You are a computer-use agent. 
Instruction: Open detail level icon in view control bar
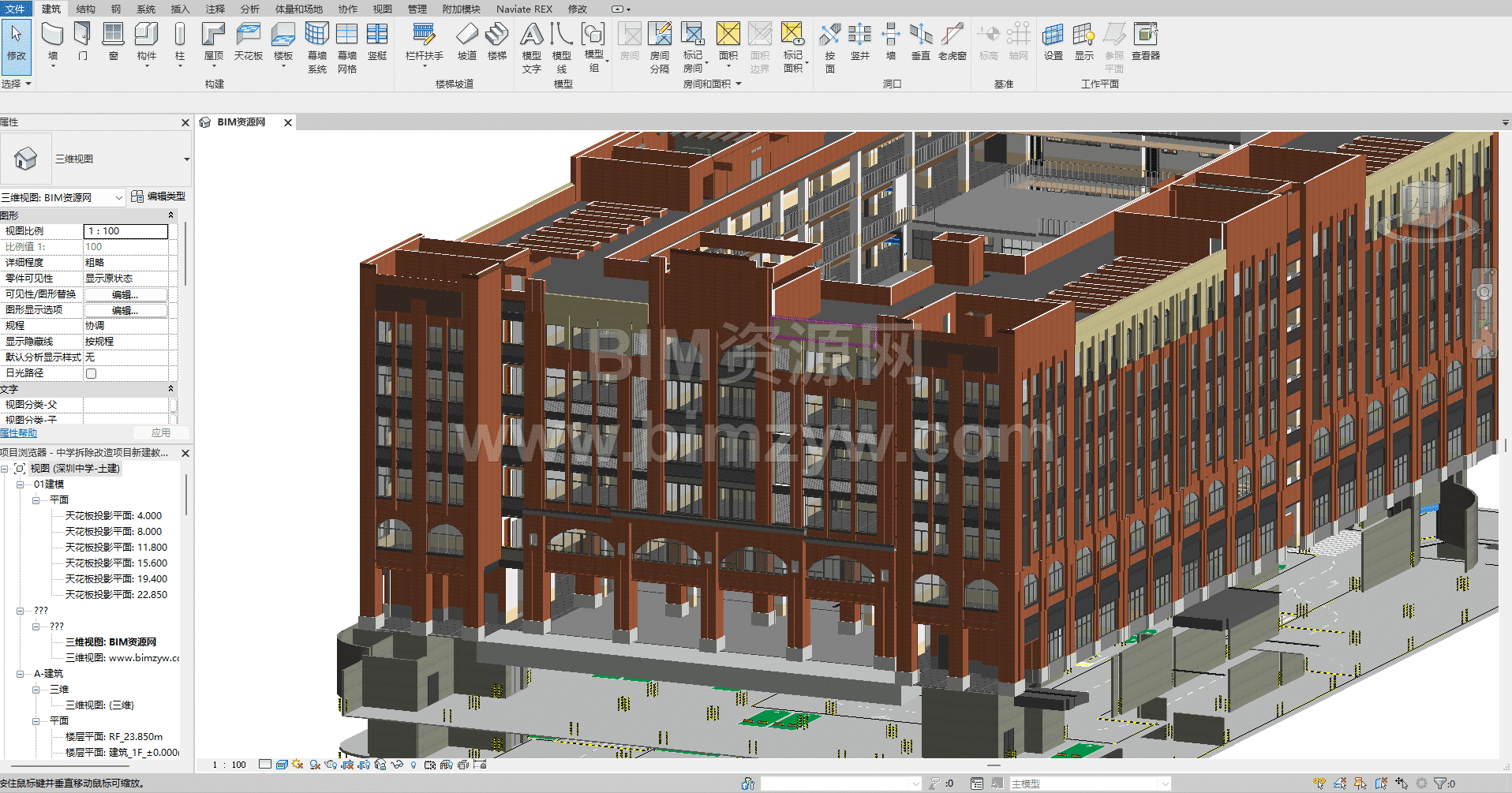pos(265,765)
